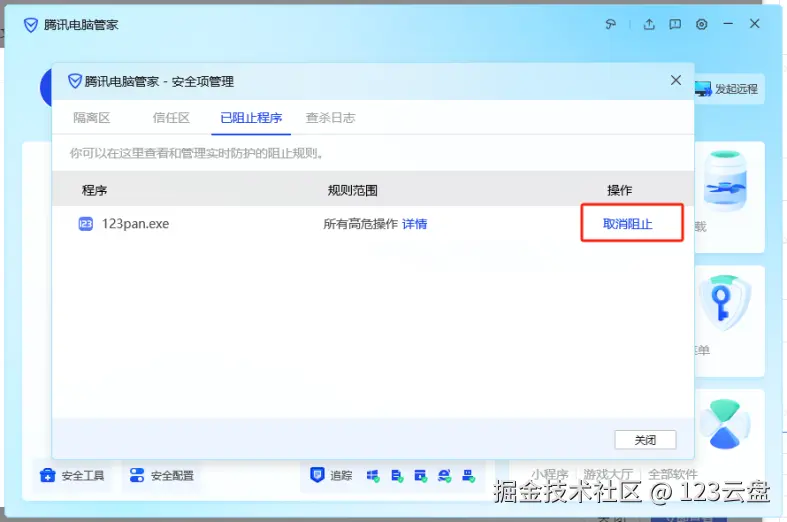Image resolution: width=787 pixels, height=522 pixels.
Task: Click the 规则范围 column header
Action: (352, 190)
